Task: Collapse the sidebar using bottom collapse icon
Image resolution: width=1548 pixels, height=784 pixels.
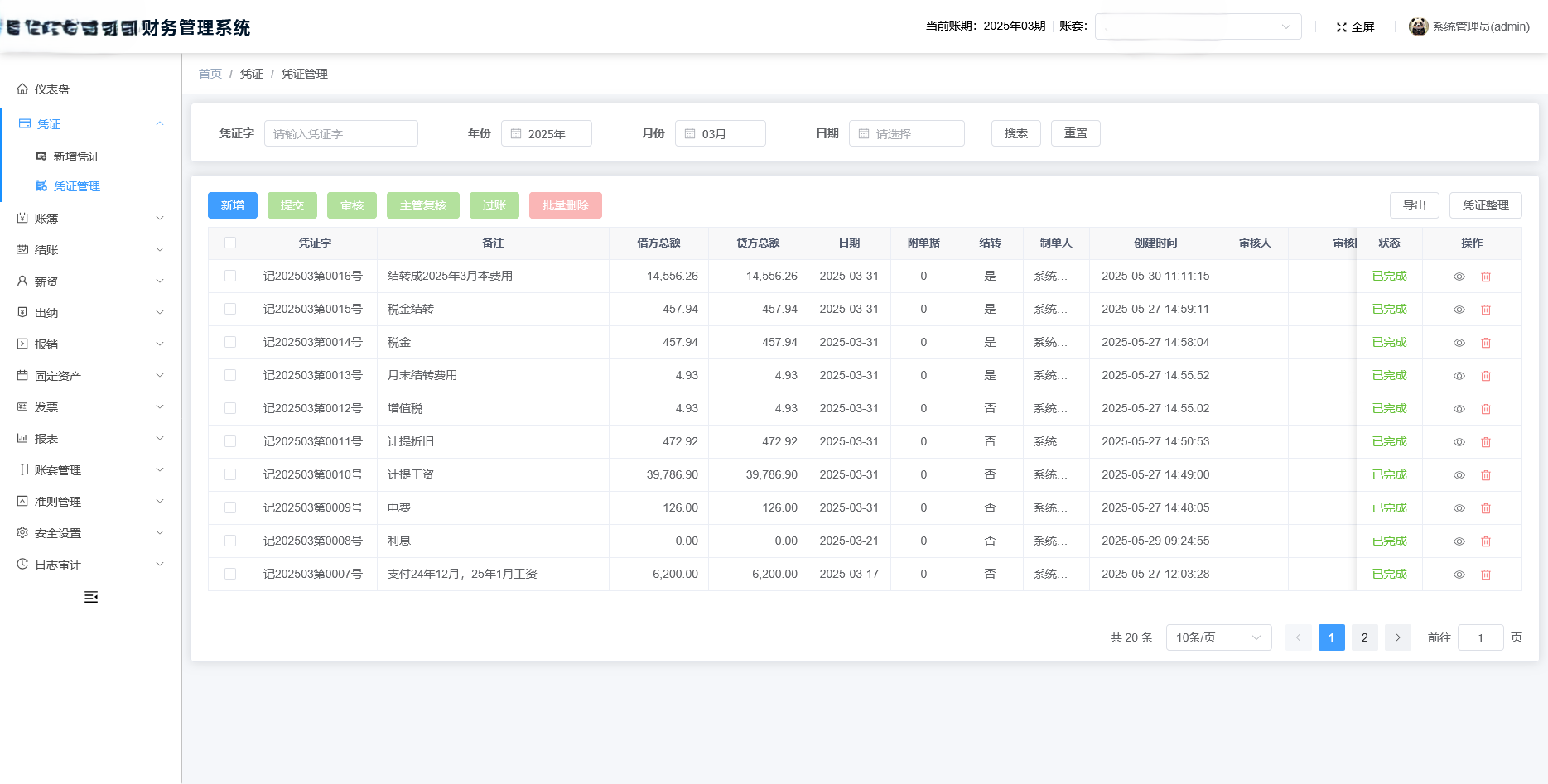Action: 91,597
